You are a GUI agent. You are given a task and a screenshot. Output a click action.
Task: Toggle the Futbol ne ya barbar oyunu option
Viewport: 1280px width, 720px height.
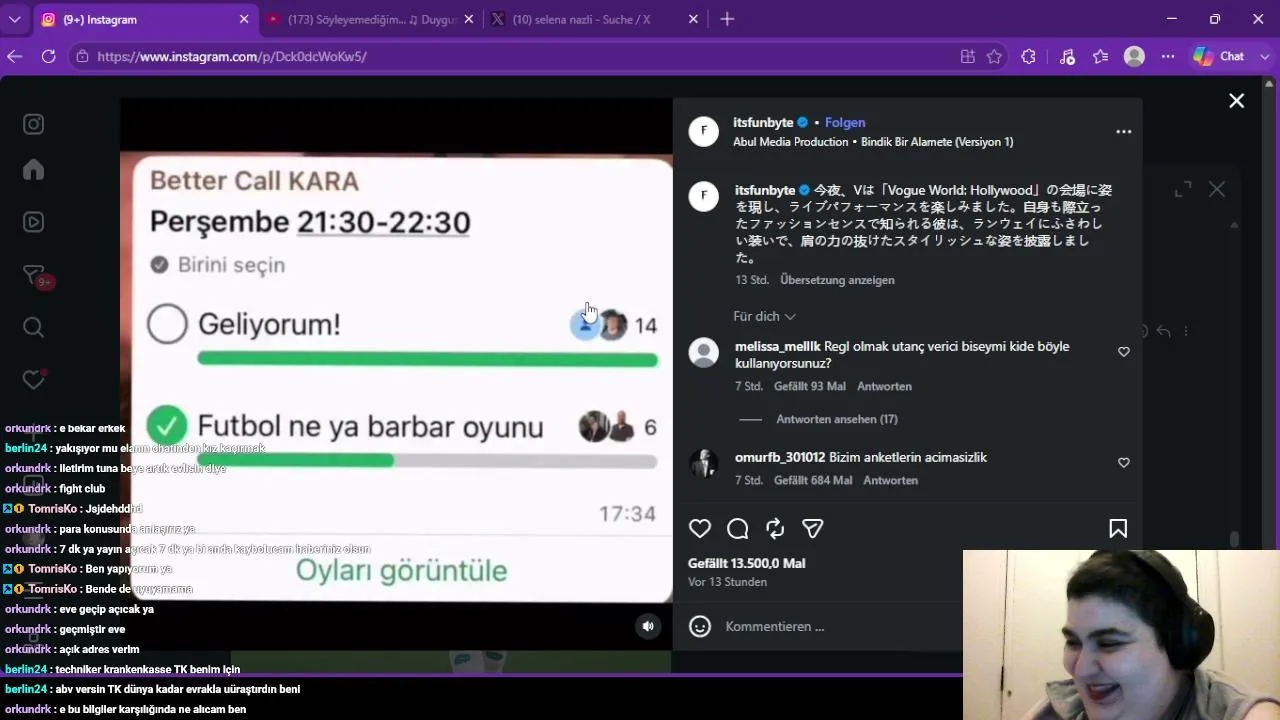[167, 427]
